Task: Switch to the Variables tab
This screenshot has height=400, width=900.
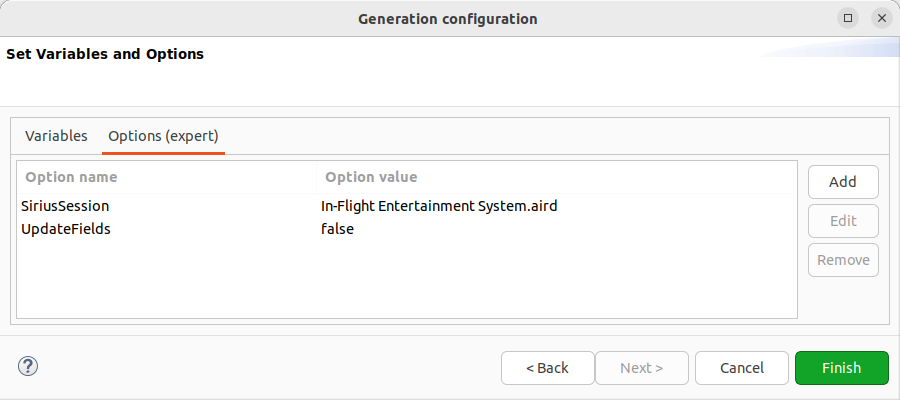Action: point(56,136)
